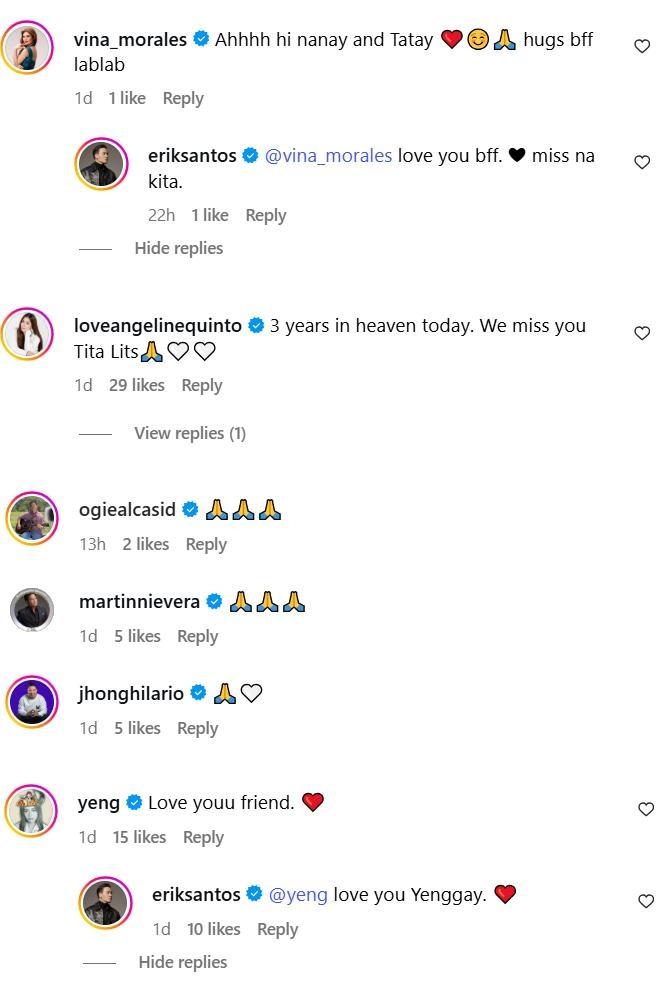Like loveangelinequinto's comment with the heart

(x=642, y=333)
